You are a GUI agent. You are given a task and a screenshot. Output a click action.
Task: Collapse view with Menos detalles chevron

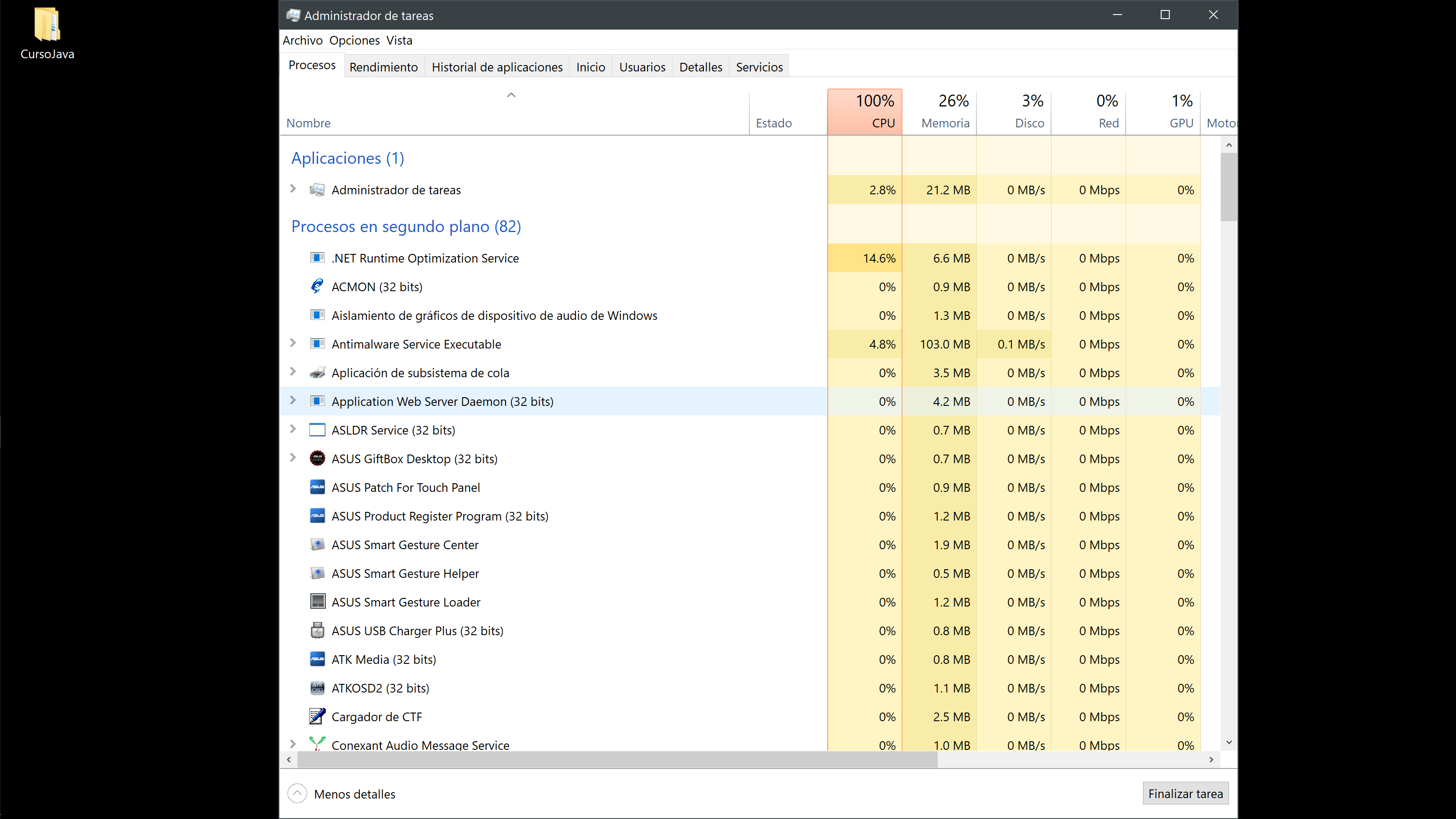point(297,794)
